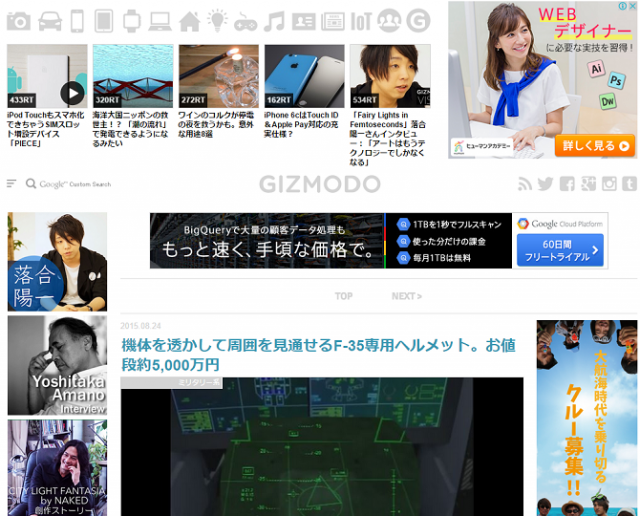Open the tablet category icon

click(x=104, y=21)
